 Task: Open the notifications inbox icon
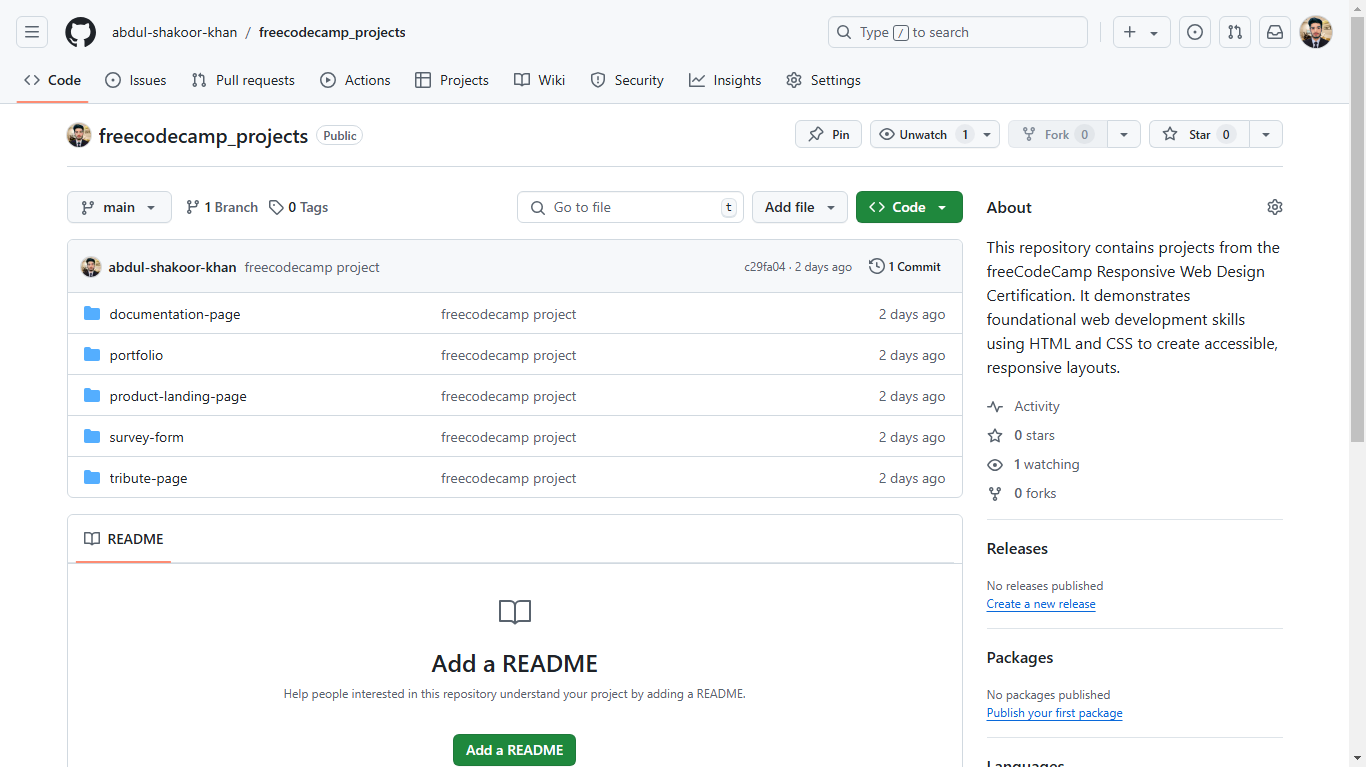point(1275,32)
